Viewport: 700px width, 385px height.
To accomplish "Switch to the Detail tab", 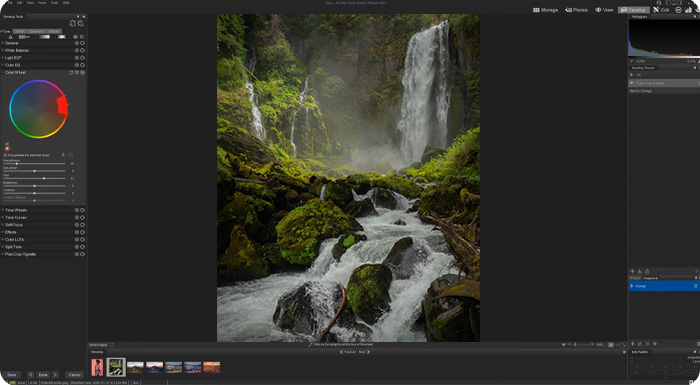I will [x=19, y=31].
